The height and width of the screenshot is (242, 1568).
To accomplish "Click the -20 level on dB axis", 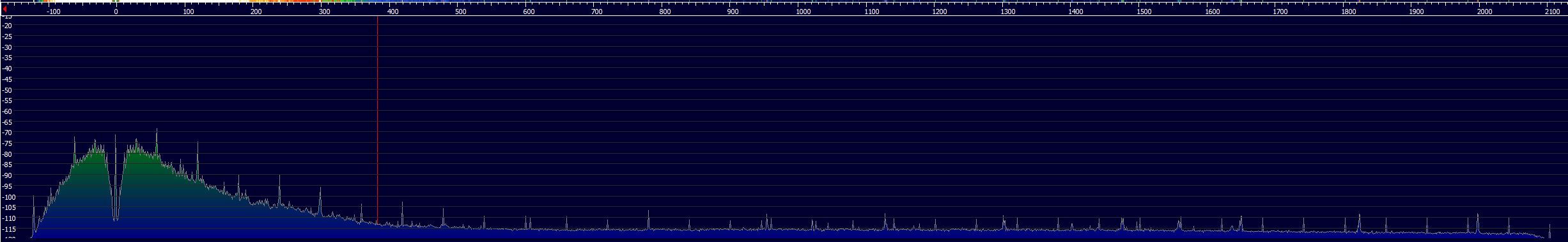I will (x=8, y=26).
